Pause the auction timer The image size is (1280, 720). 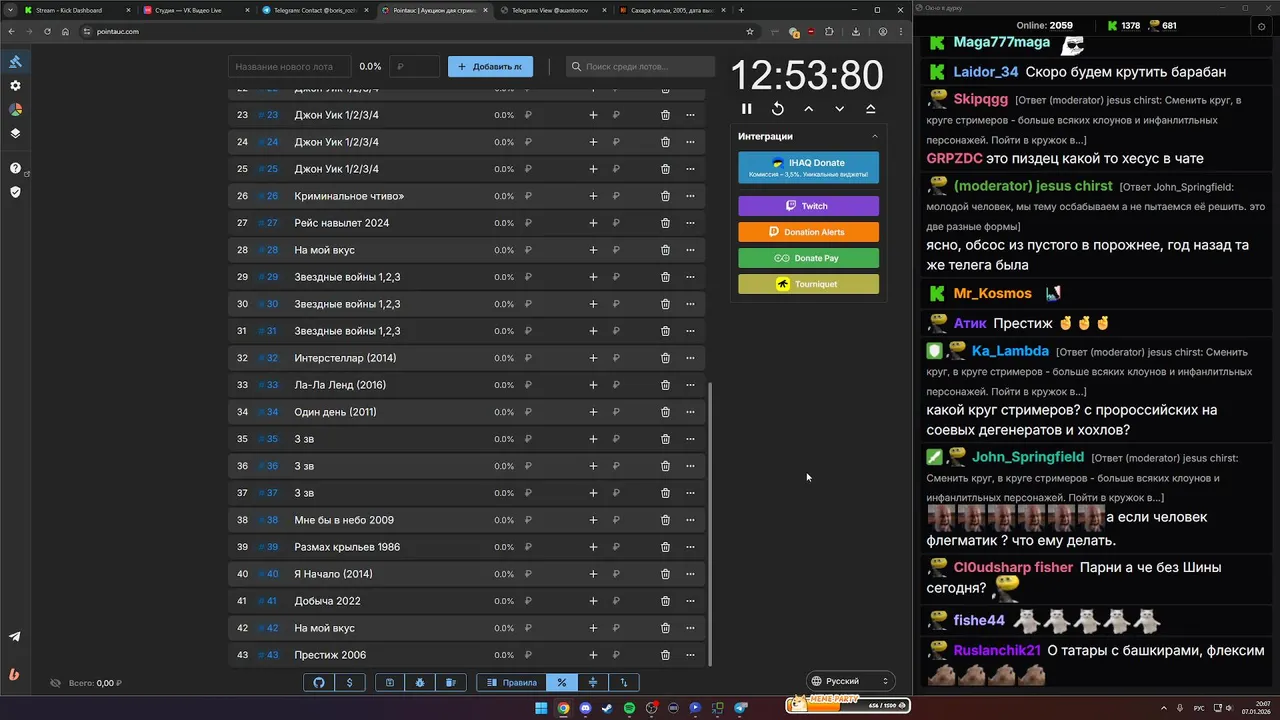pos(746,109)
